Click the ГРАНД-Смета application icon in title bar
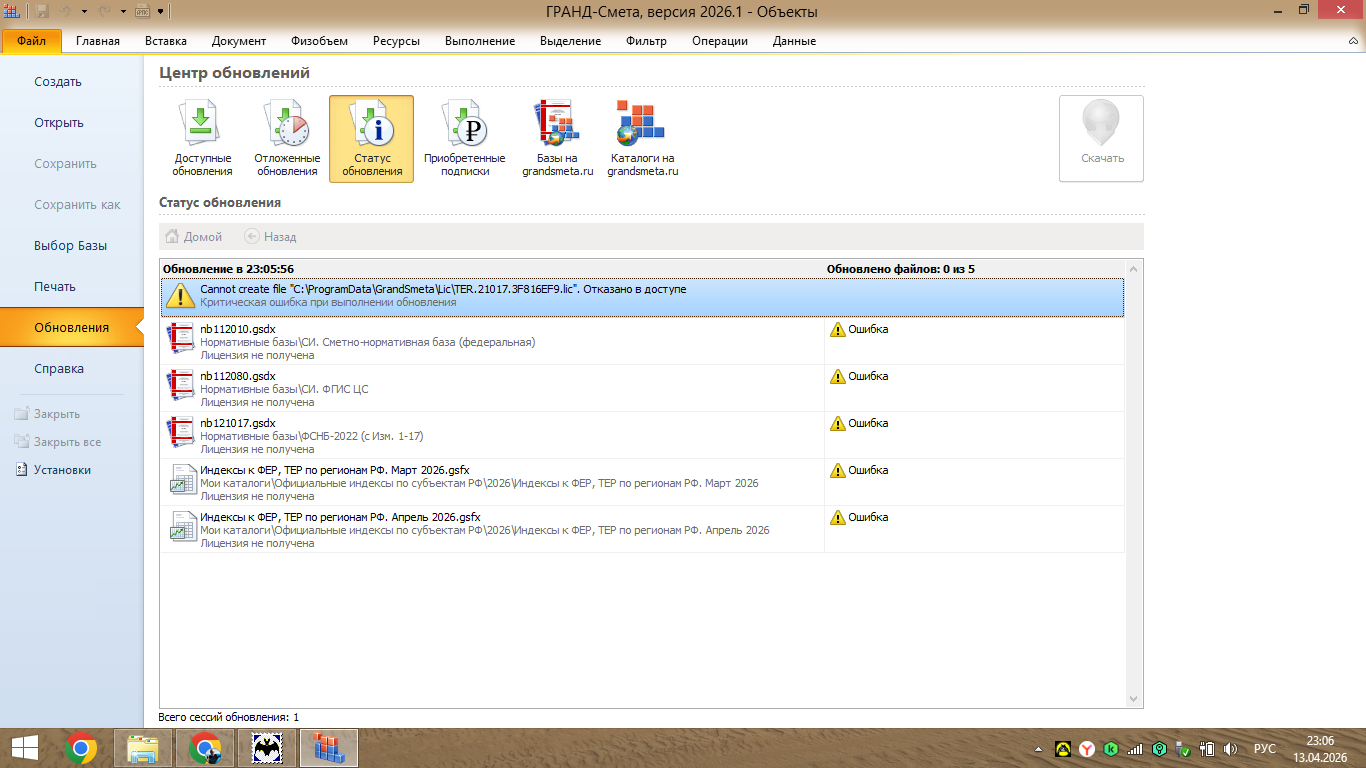The image size is (1366, 768). tap(12, 11)
